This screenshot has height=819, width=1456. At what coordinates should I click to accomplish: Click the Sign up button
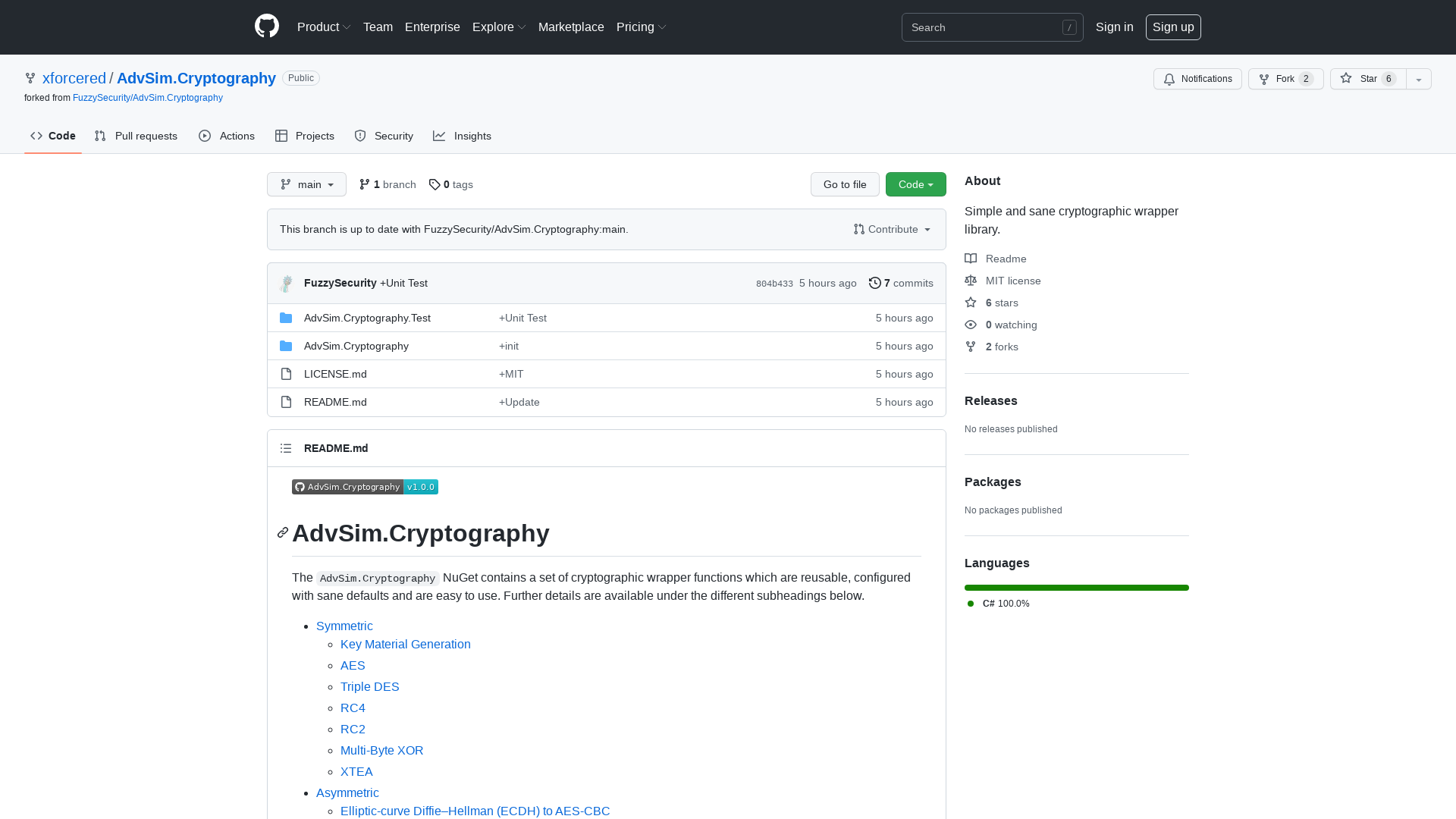[x=1173, y=27]
